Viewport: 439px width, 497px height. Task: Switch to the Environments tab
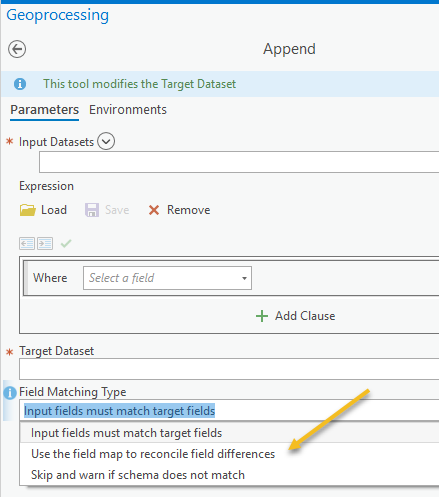(x=128, y=110)
